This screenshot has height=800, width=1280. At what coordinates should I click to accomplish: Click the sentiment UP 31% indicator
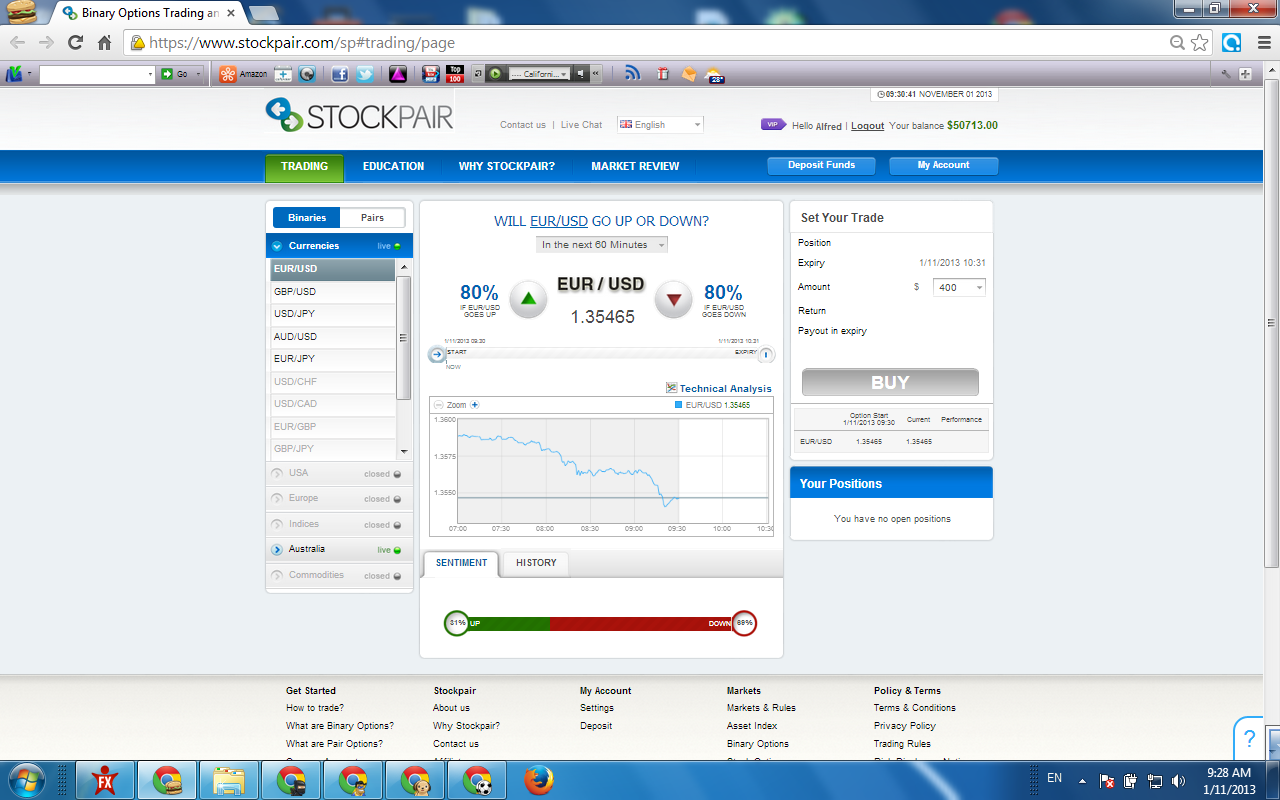tap(457, 623)
